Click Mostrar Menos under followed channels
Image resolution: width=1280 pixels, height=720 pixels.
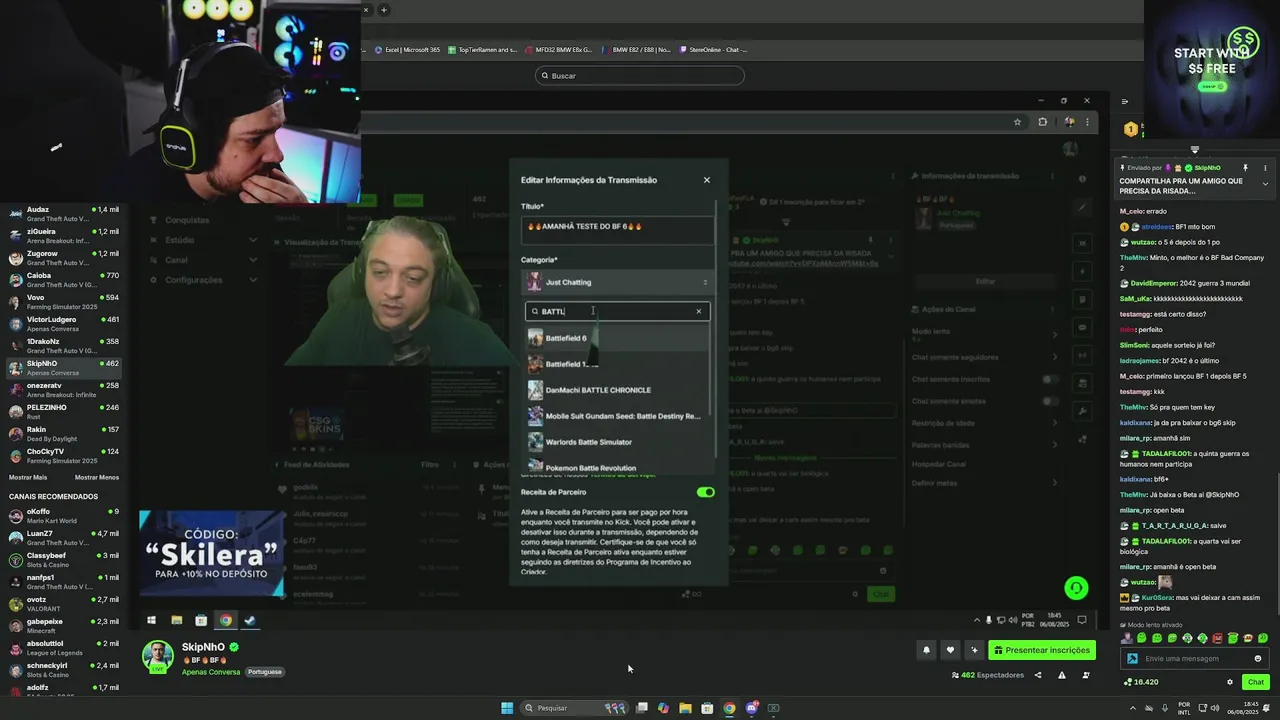point(97,477)
